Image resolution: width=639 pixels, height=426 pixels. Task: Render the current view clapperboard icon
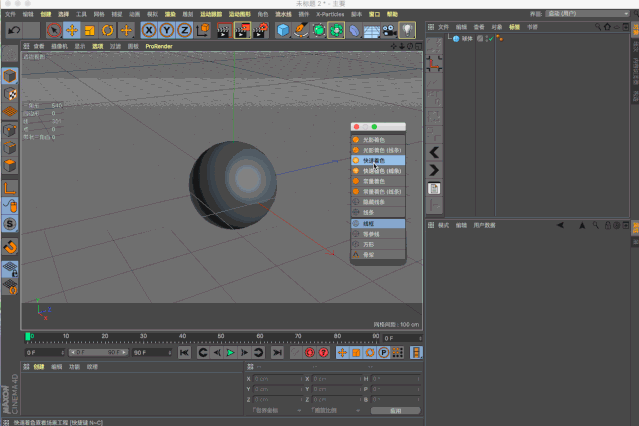click(x=224, y=30)
